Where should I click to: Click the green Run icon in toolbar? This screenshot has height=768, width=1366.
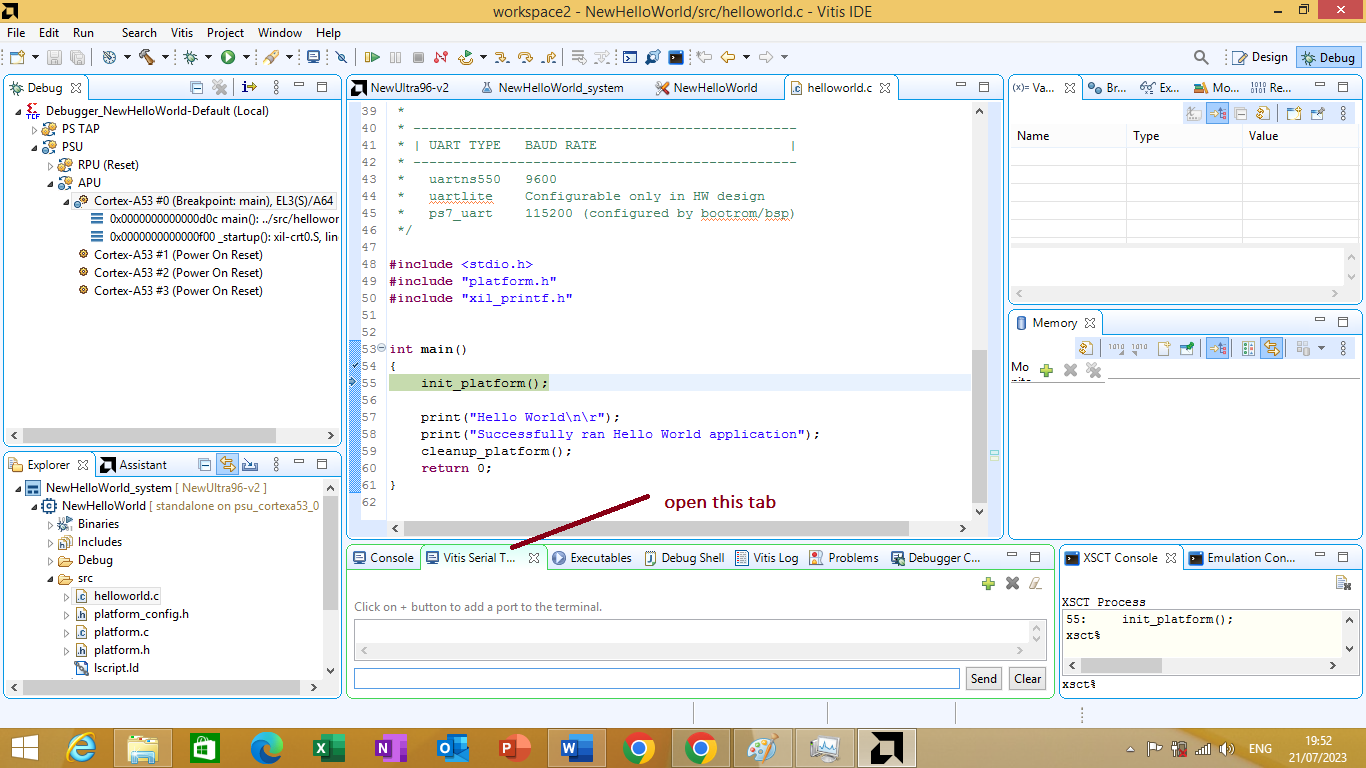tap(228, 57)
